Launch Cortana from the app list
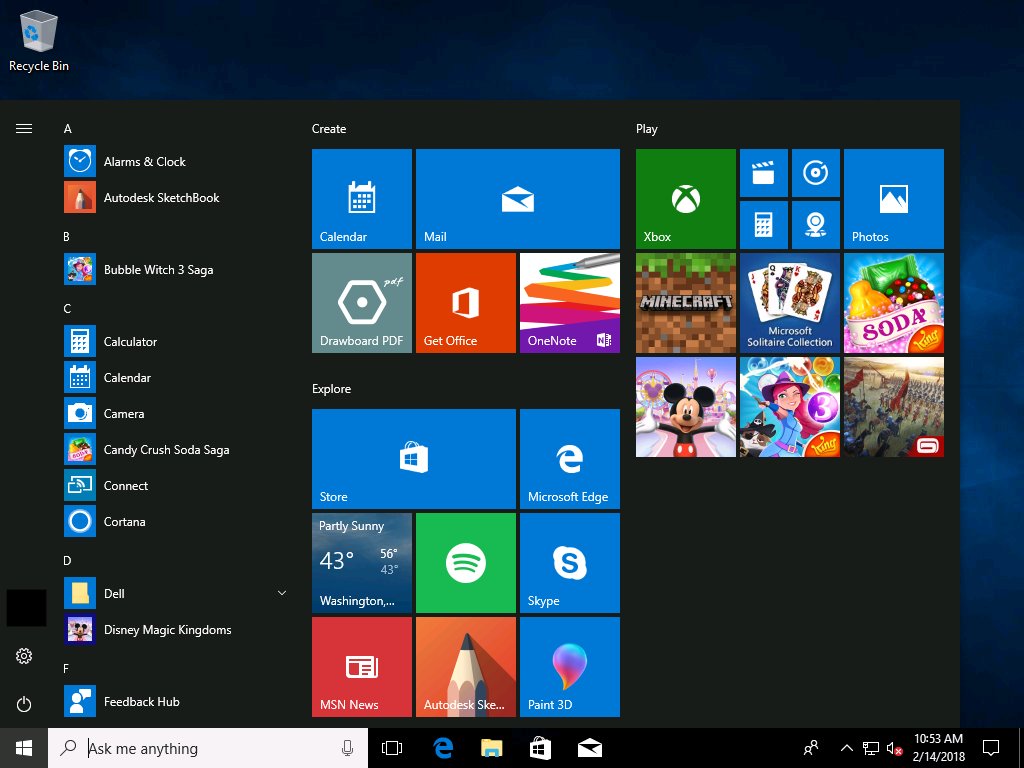Screen dimensions: 1024x768 pos(175,521)
